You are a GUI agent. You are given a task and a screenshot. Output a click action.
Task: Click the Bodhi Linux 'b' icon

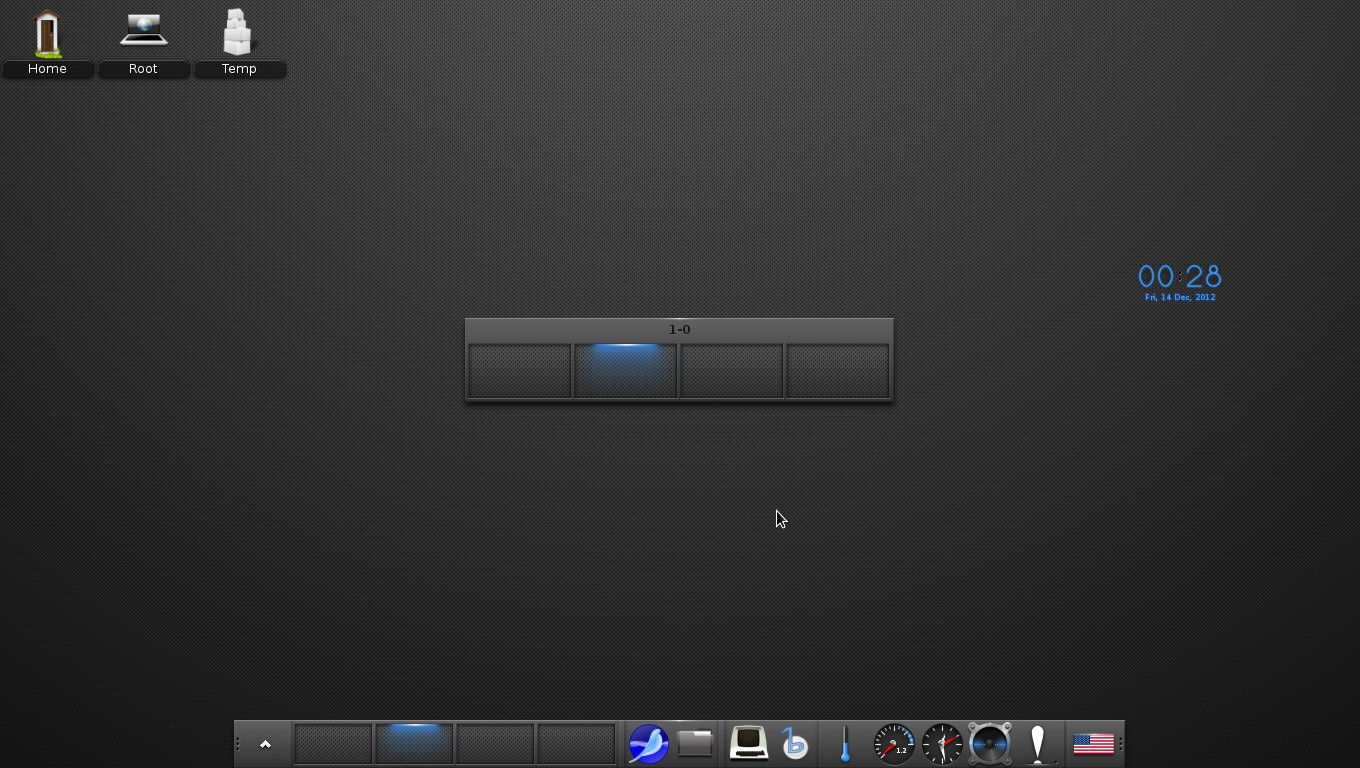click(x=795, y=743)
